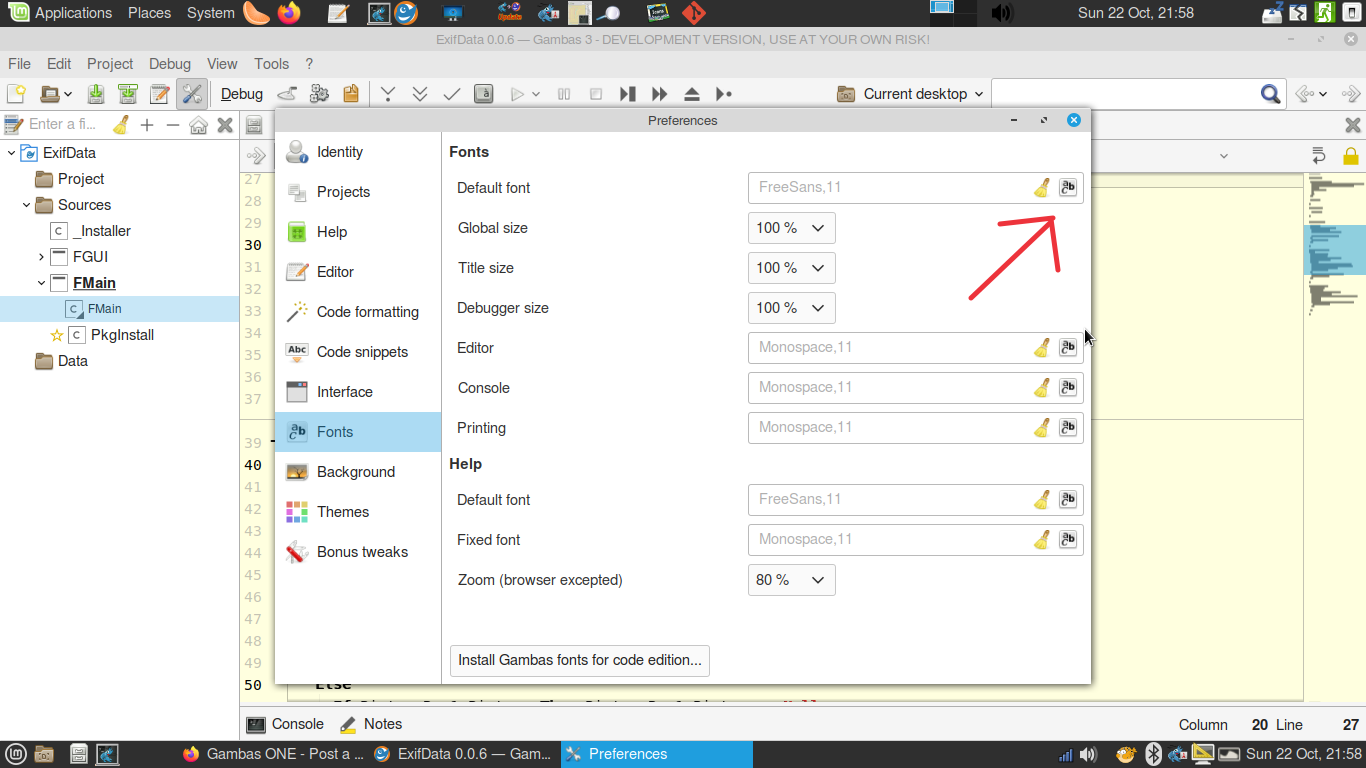The width and height of the screenshot is (1366, 768).
Task: Clear the Console font with broom icon
Action: (1042, 388)
